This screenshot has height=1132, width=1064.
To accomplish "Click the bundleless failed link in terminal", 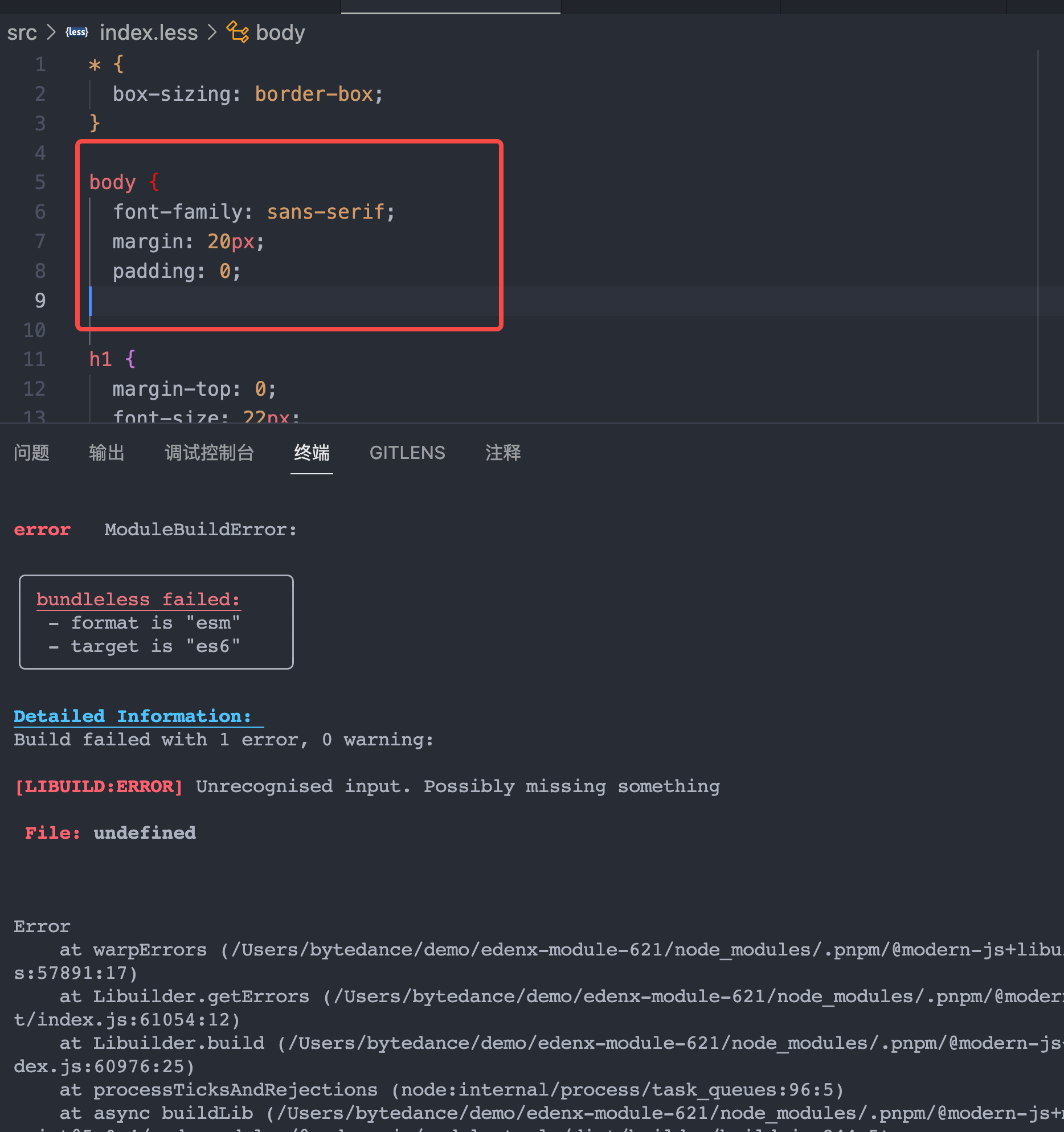I will tap(138, 599).
